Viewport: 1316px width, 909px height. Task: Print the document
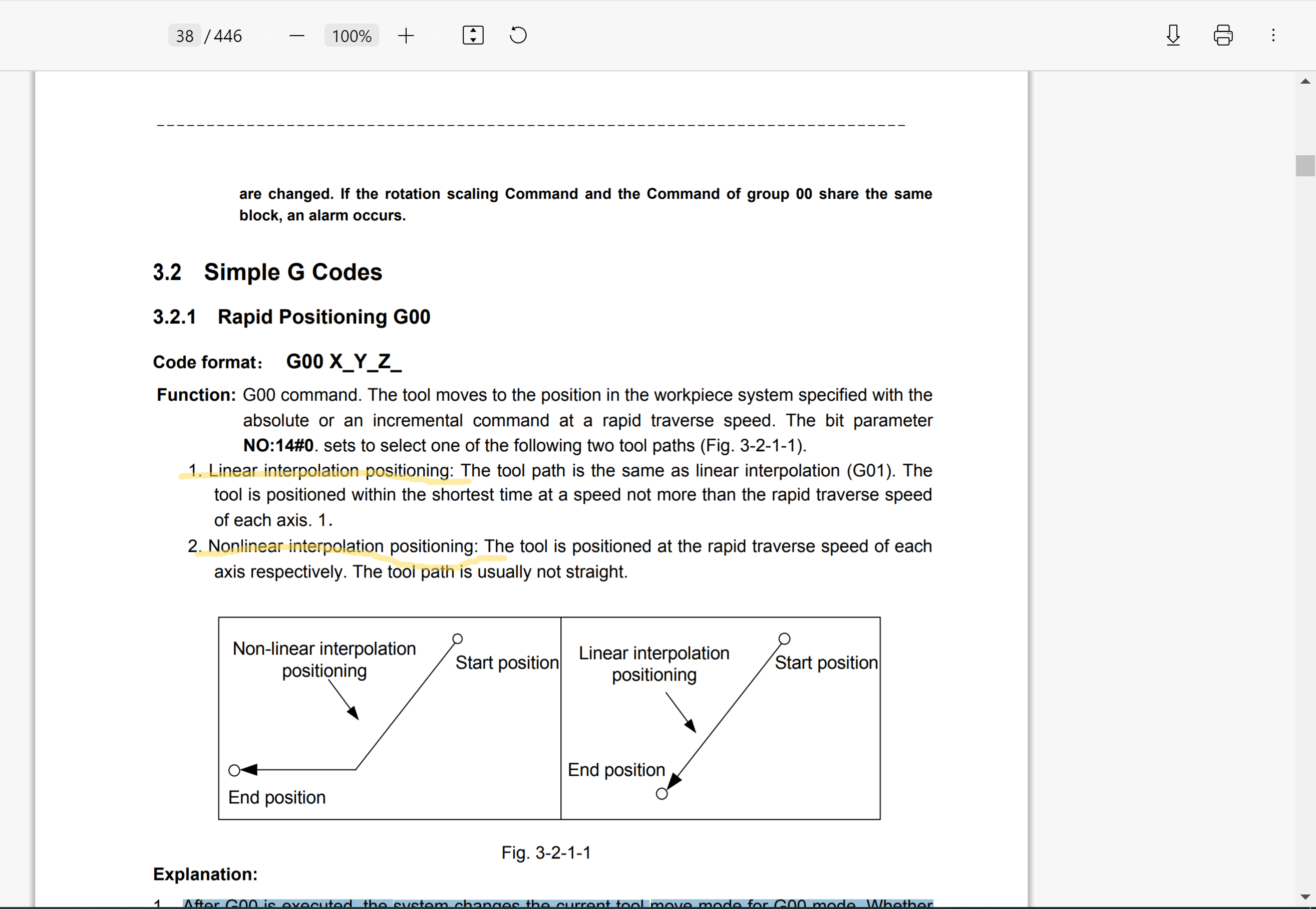(x=1223, y=36)
